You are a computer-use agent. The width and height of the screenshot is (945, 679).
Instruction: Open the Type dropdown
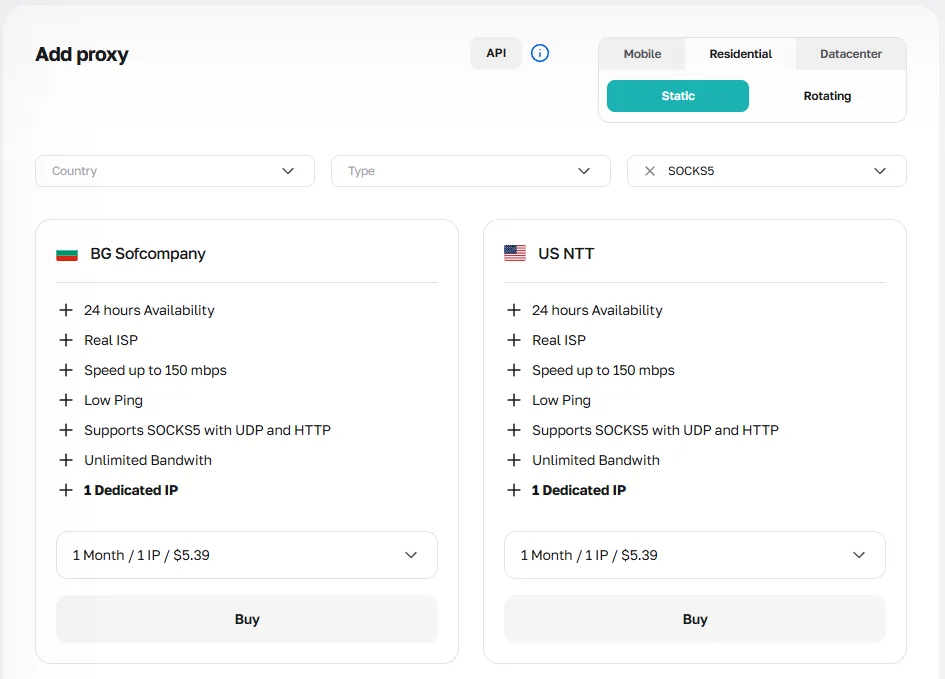click(471, 171)
